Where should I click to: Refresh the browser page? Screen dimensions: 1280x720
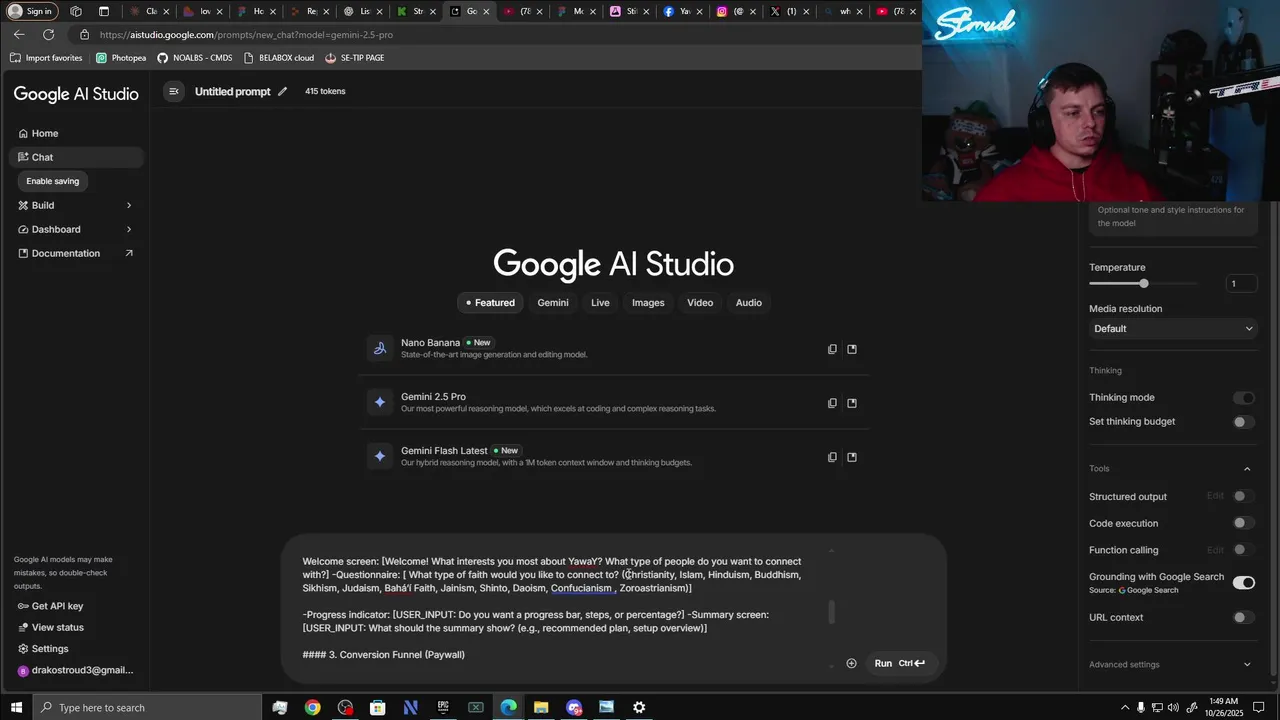coord(48,34)
